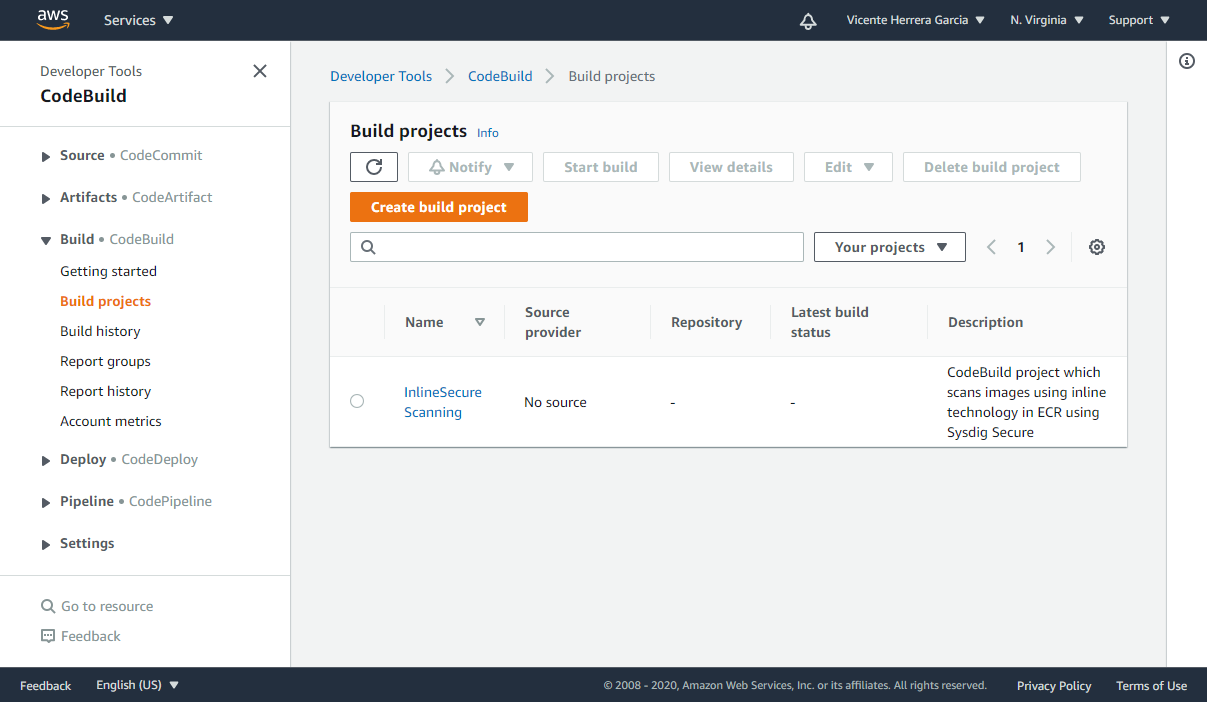Select the InlineSecureScanning project radio button
Image resolution: width=1207 pixels, height=702 pixels.
(x=357, y=401)
